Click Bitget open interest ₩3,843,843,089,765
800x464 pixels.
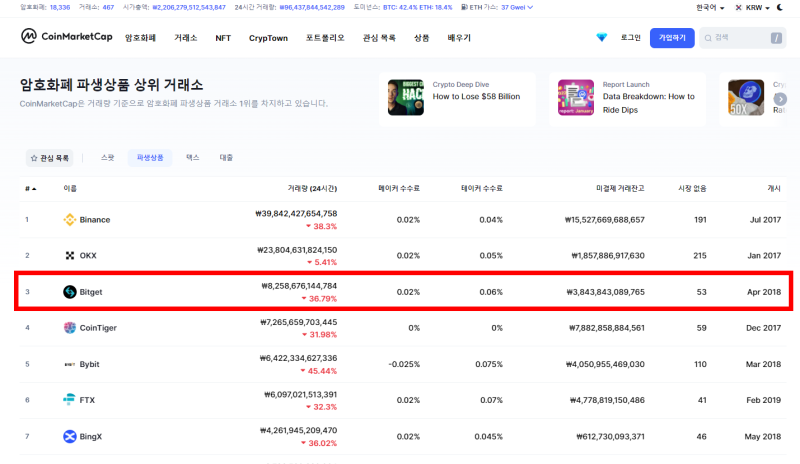click(606, 292)
